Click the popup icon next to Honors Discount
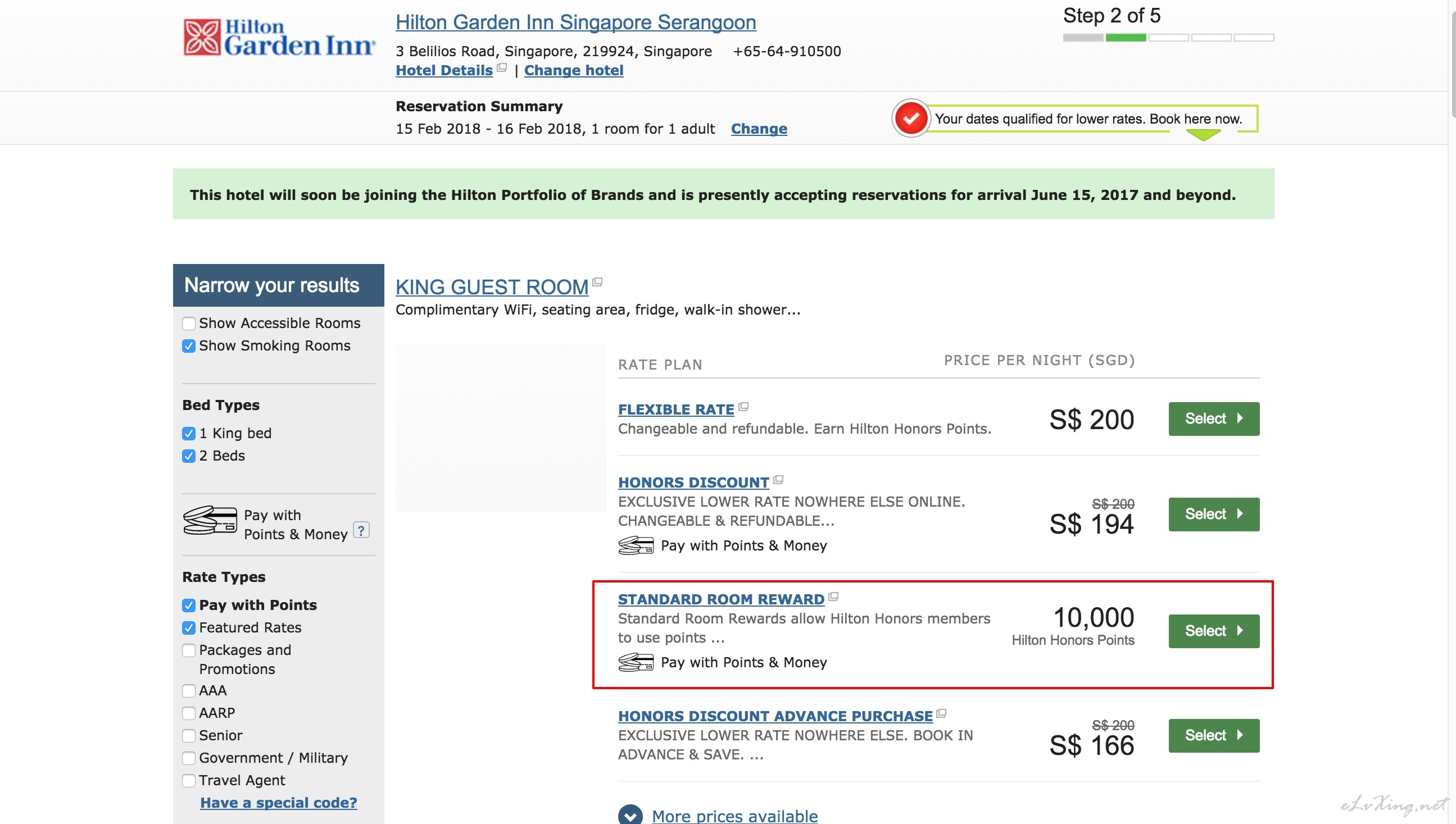The height and width of the screenshot is (824, 1456). click(x=778, y=480)
